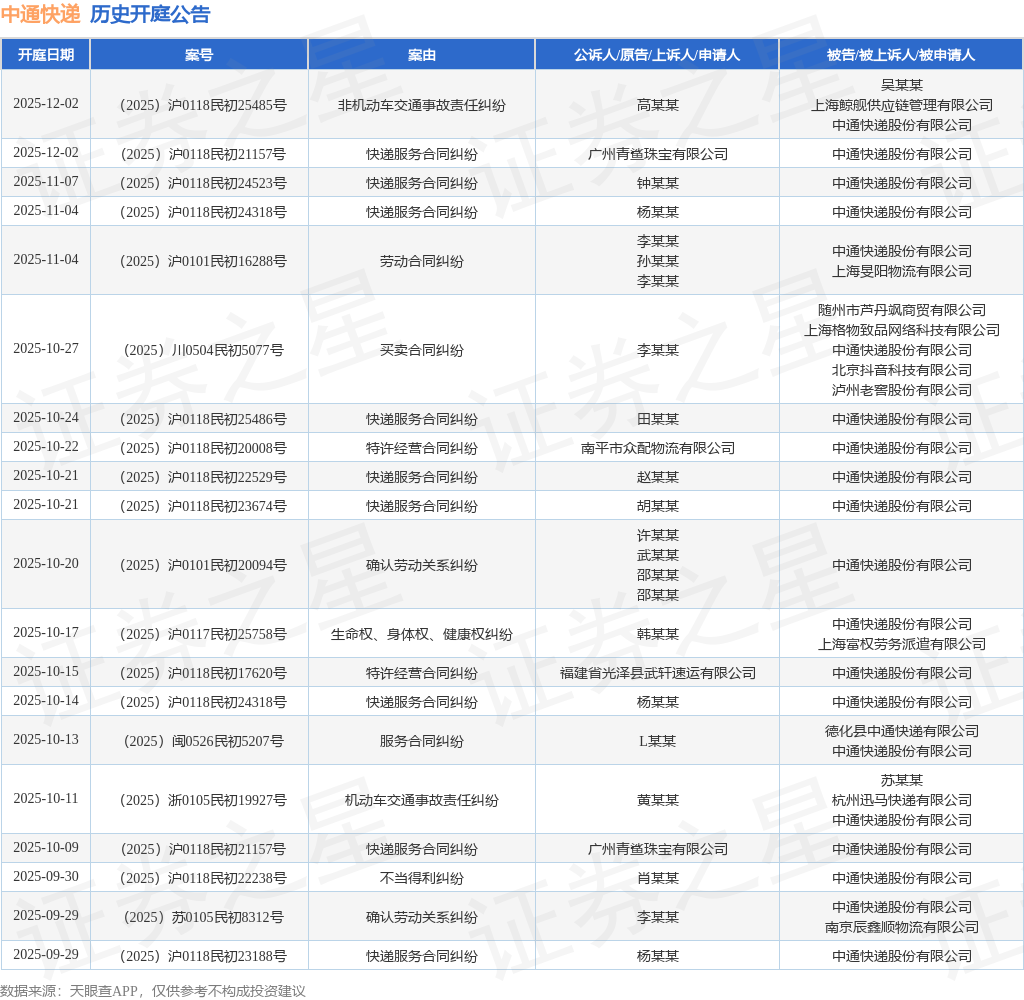Click plaintiff L某某
The image size is (1024, 1000).
(x=658, y=741)
